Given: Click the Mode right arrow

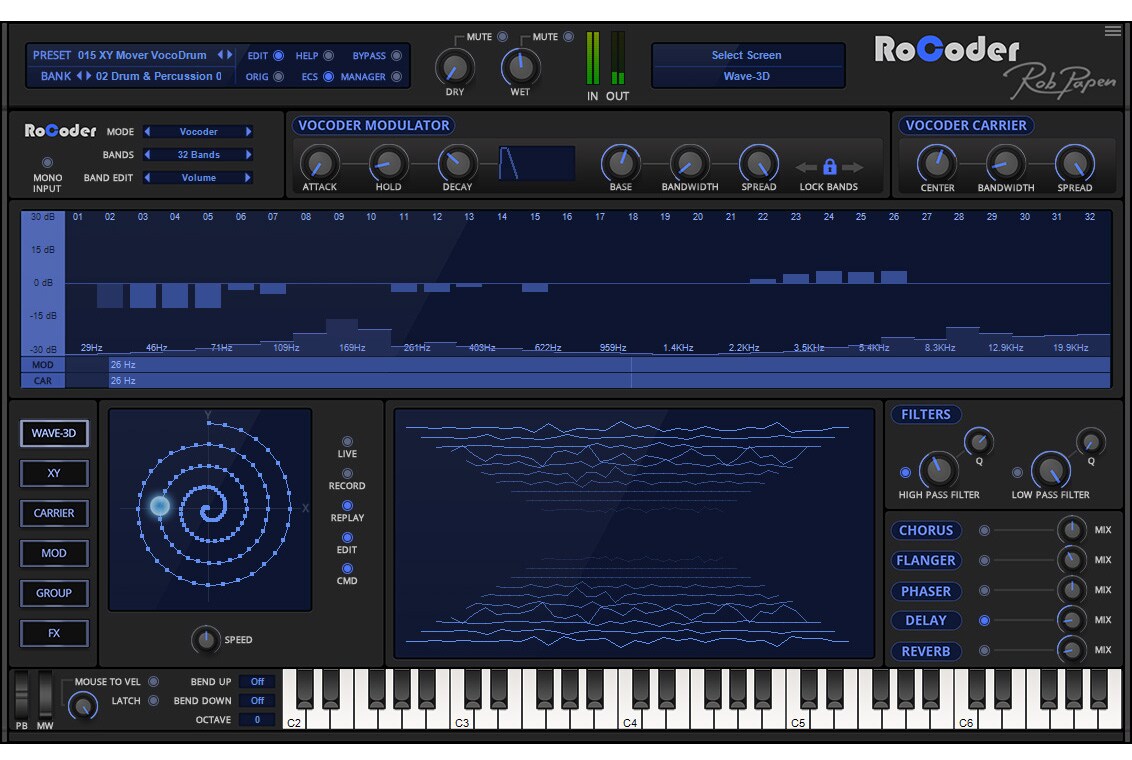Looking at the screenshot, I should [x=248, y=131].
